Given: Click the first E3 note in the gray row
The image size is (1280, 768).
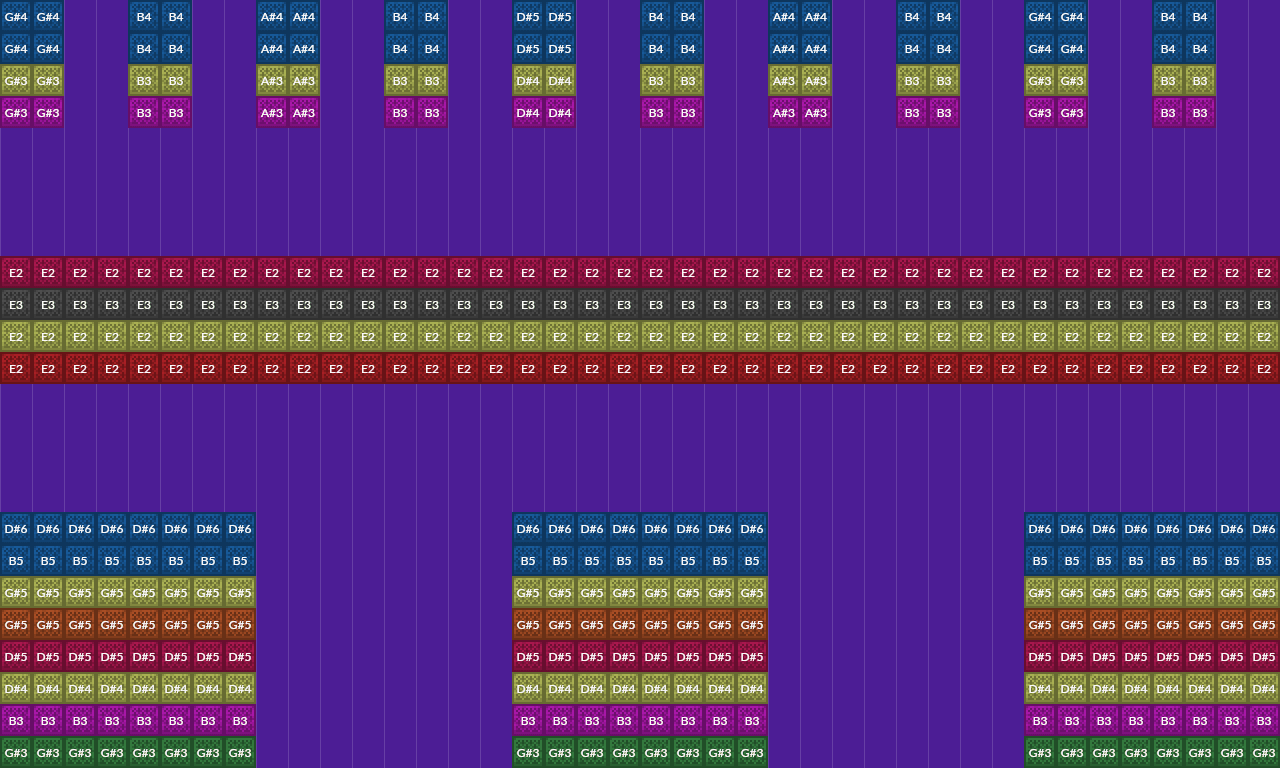Looking at the screenshot, I should tap(16, 305).
